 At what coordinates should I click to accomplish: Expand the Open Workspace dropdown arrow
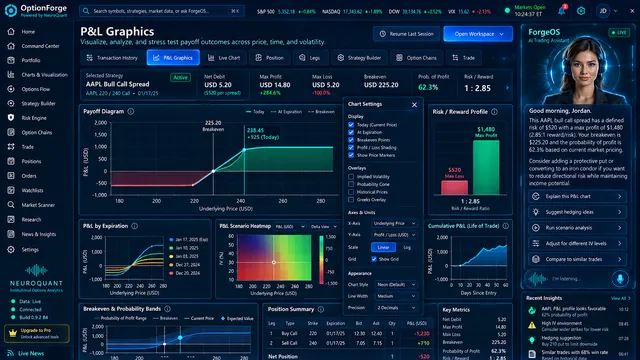502,34
